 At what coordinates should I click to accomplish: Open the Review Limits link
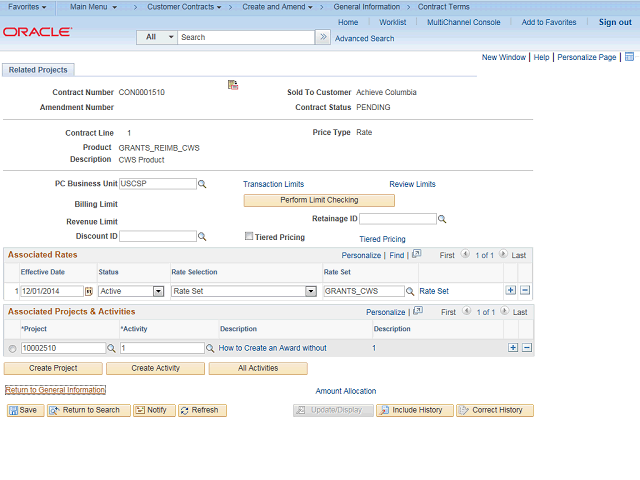tap(412, 184)
